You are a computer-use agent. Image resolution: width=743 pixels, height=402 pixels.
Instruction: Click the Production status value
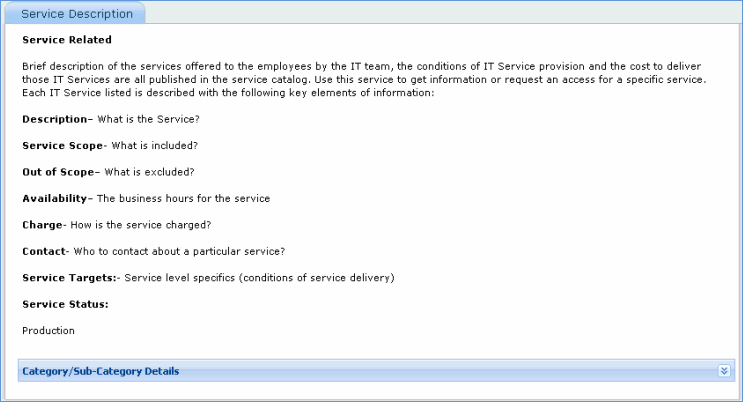point(48,330)
